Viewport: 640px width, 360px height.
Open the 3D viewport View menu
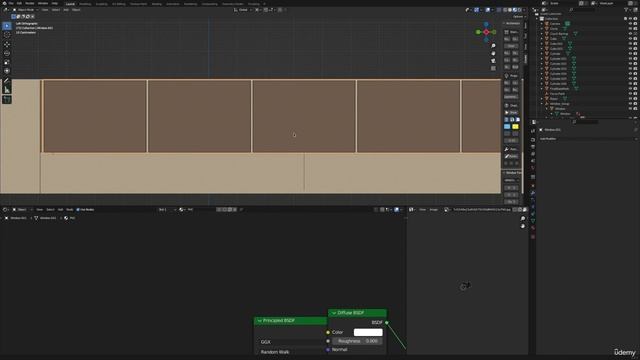pyautogui.click(x=45, y=10)
